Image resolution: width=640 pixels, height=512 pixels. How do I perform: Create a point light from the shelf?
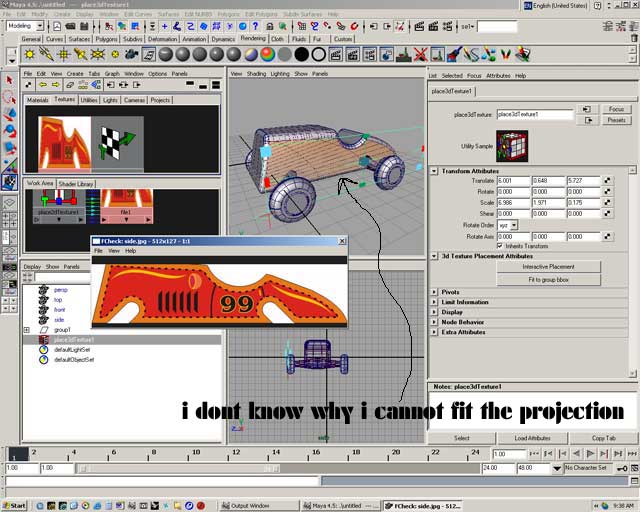(x=64, y=54)
